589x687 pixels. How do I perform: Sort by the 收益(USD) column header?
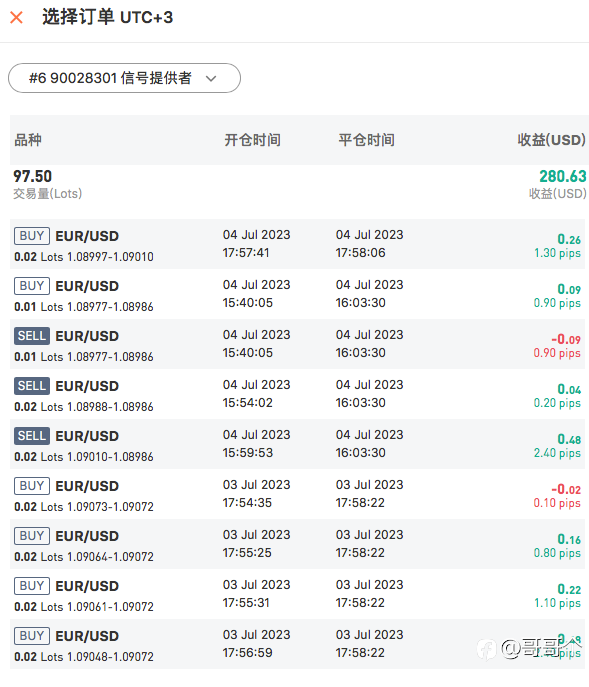coord(551,140)
